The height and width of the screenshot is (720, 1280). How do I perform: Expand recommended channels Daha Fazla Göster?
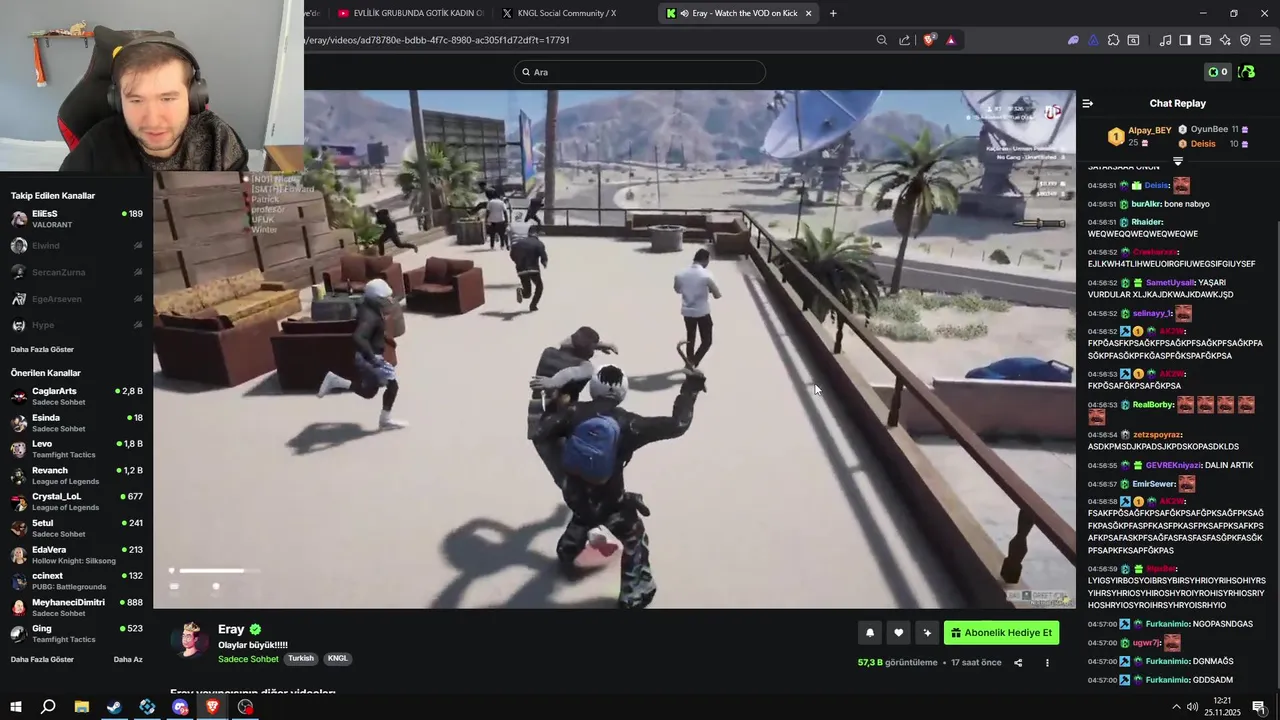coord(42,659)
